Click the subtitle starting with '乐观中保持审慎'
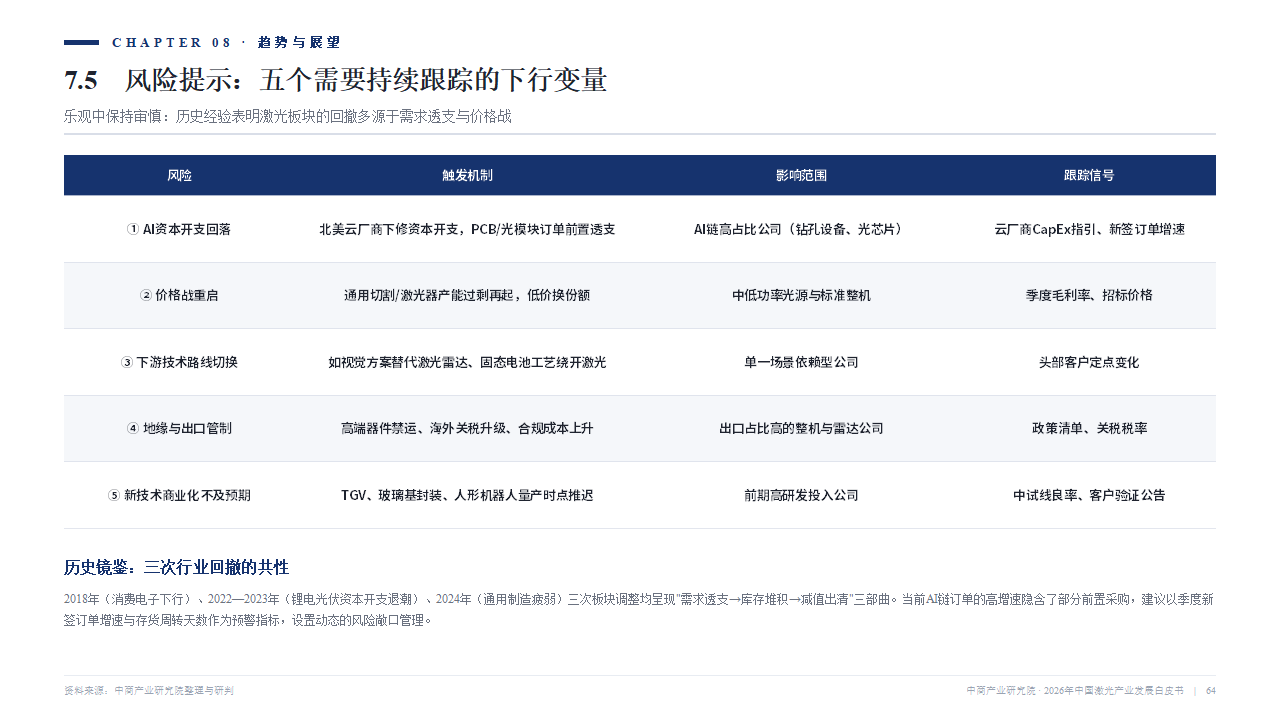 tap(288, 116)
